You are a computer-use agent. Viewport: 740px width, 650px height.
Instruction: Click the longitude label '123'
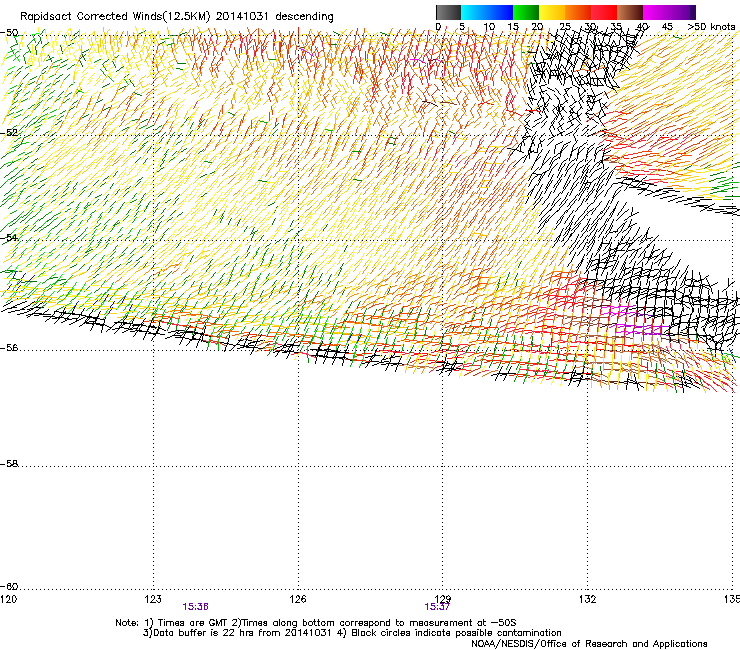click(153, 599)
